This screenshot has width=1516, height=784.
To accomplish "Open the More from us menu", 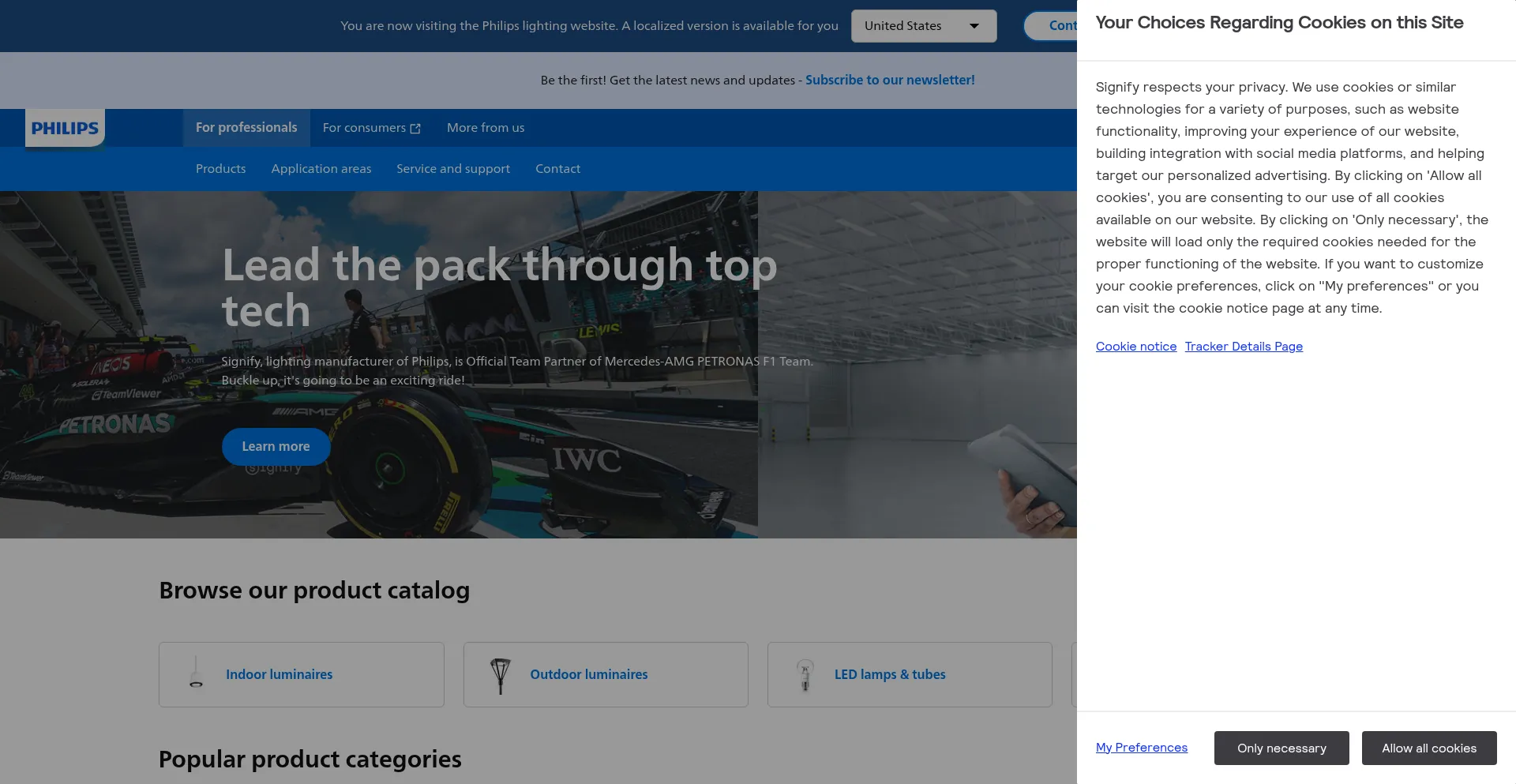I will [x=485, y=128].
